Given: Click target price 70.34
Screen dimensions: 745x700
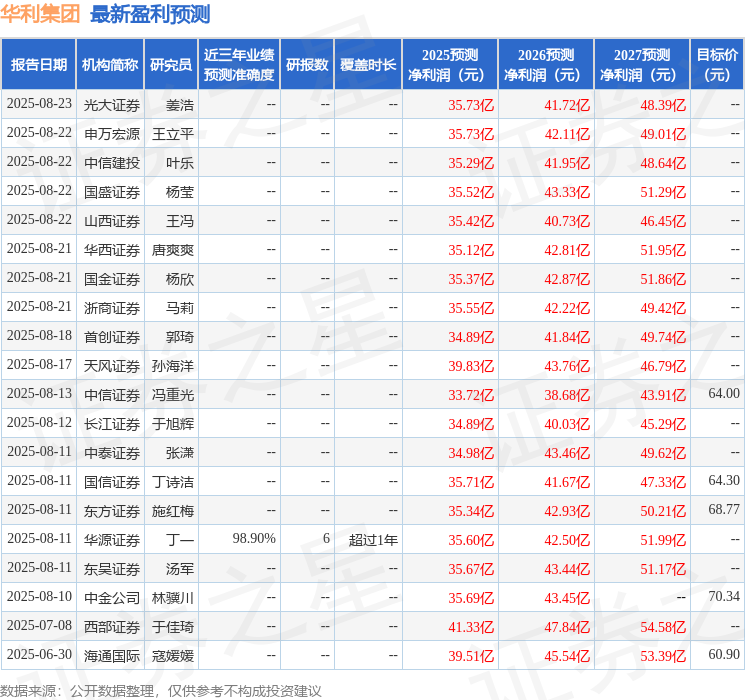Looking at the screenshot, I should (x=724, y=596).
